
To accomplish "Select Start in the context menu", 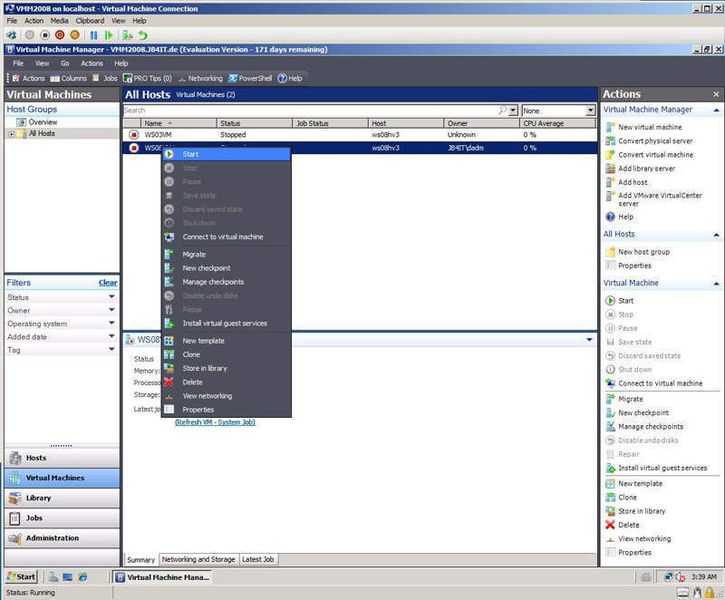I will point(226,154).
